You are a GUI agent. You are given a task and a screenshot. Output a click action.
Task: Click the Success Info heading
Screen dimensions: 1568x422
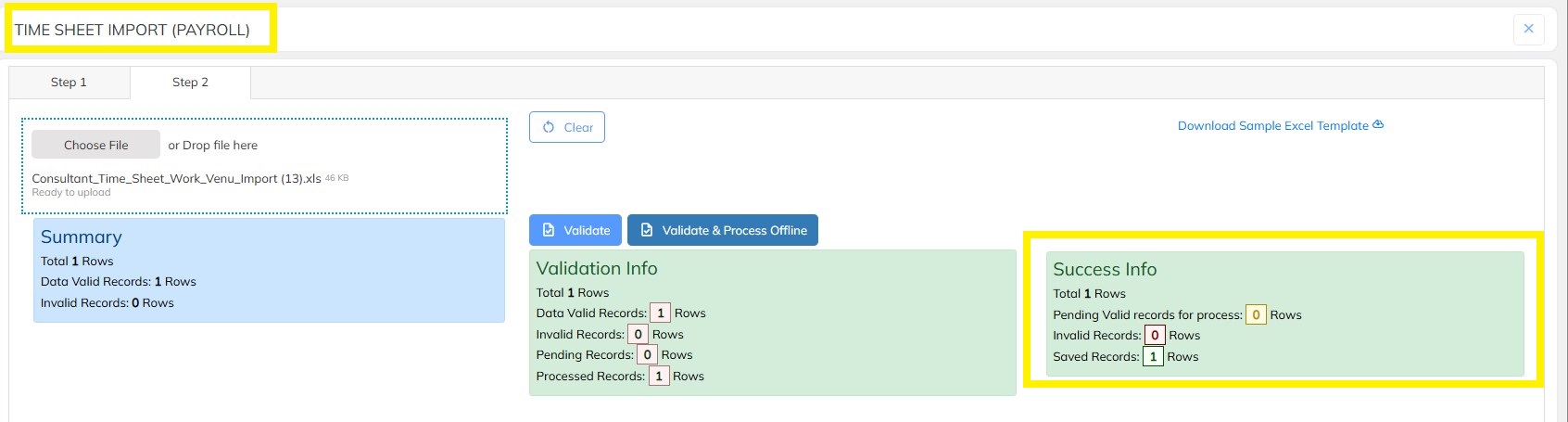click(1105, 269)
